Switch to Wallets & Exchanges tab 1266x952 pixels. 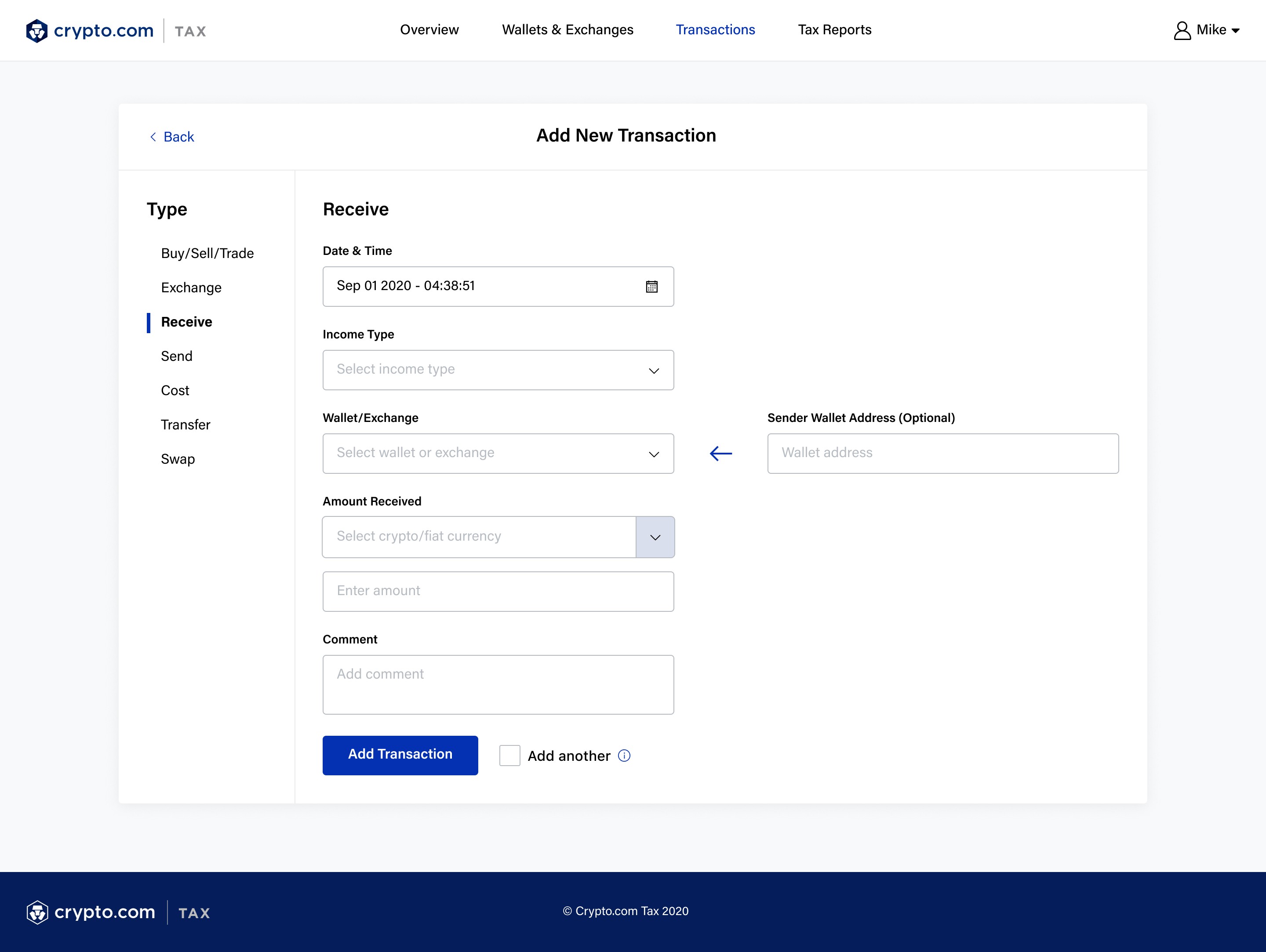click(x=567, y=30)
